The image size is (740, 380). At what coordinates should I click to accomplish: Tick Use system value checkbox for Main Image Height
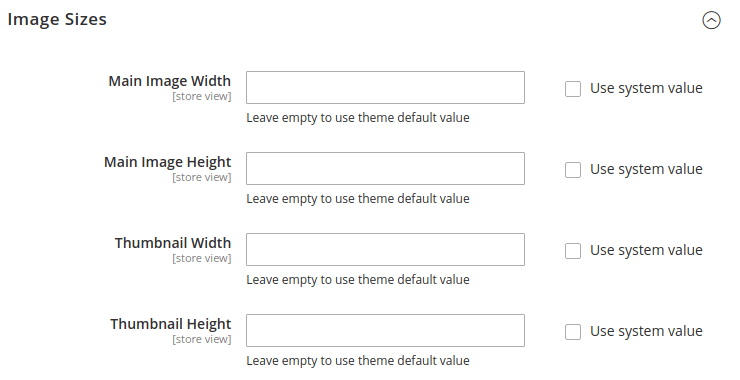(x=573, y=170)
